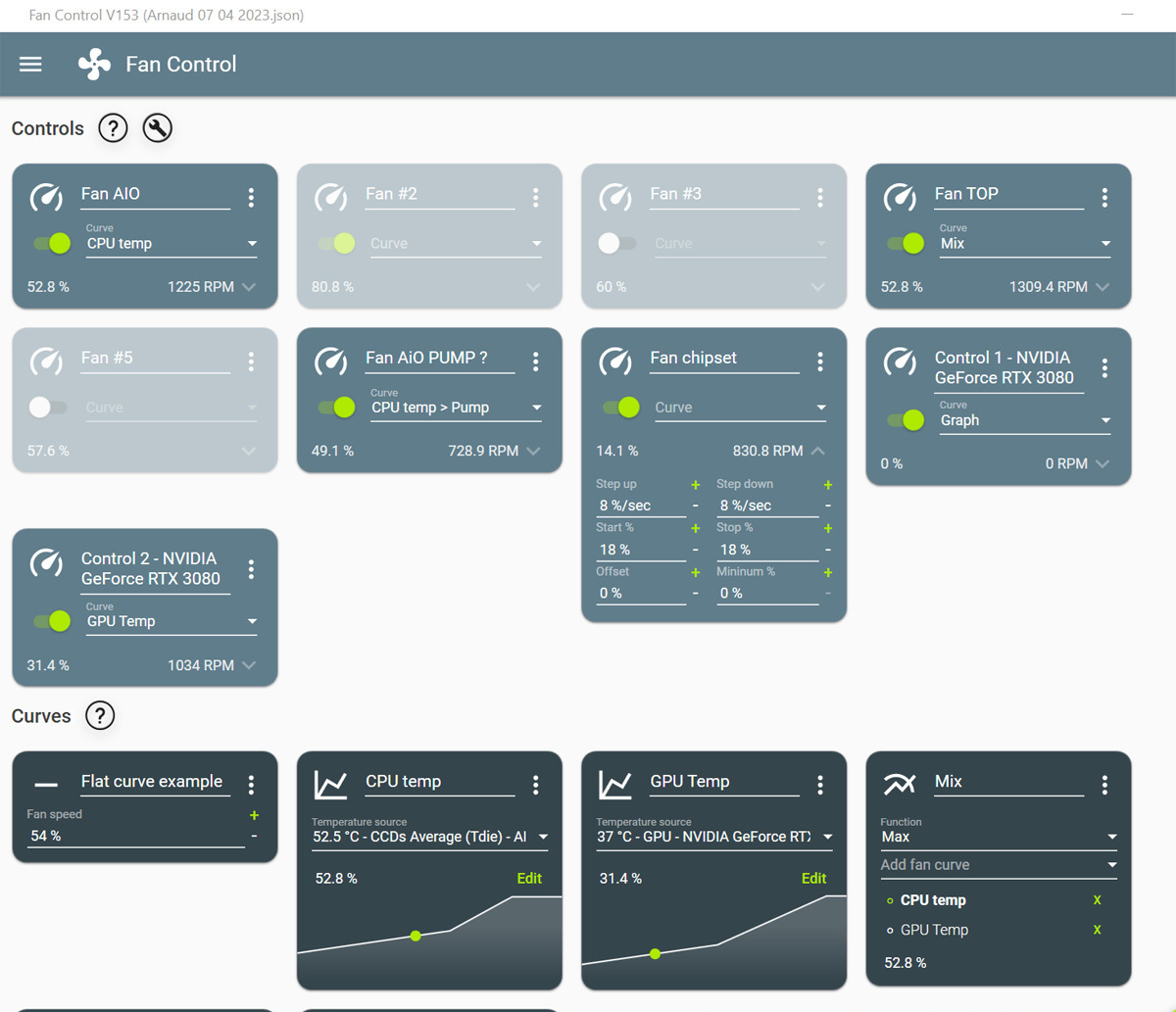
Task: Toggle Fan #2 control switch
Action: 336,243
